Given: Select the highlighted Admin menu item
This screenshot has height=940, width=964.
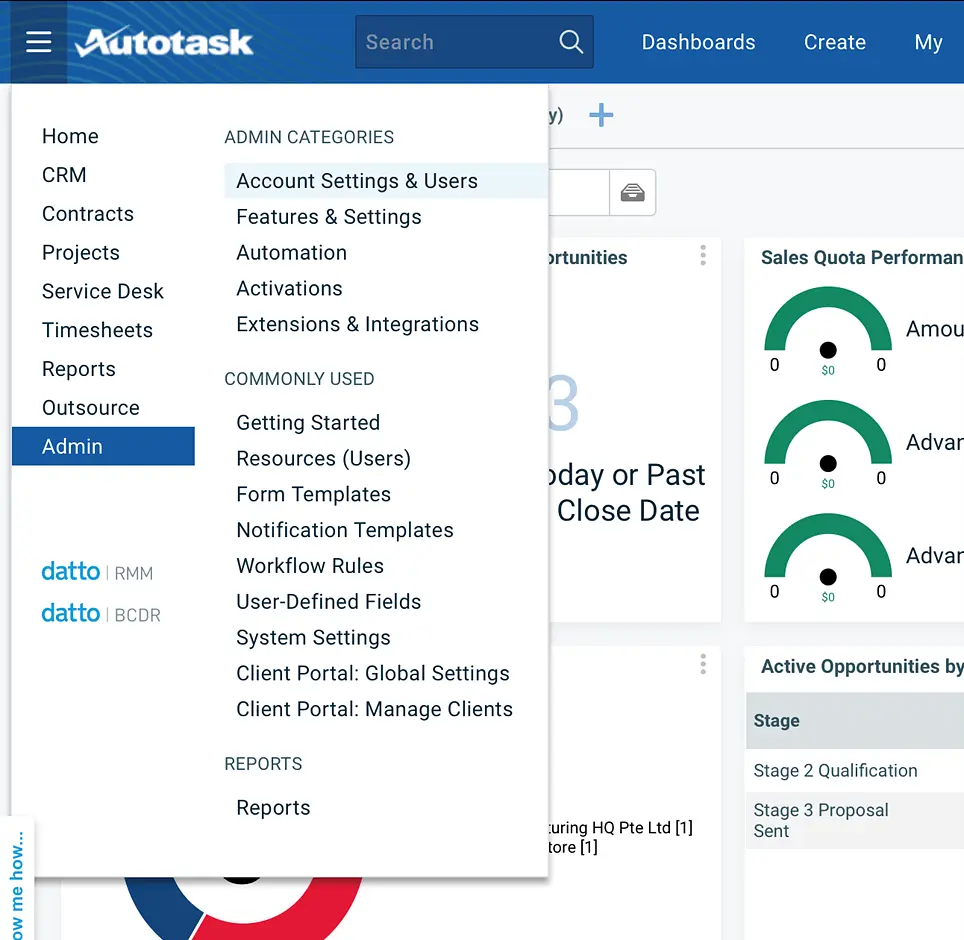Looking at the screenshot, I should 103,446.
